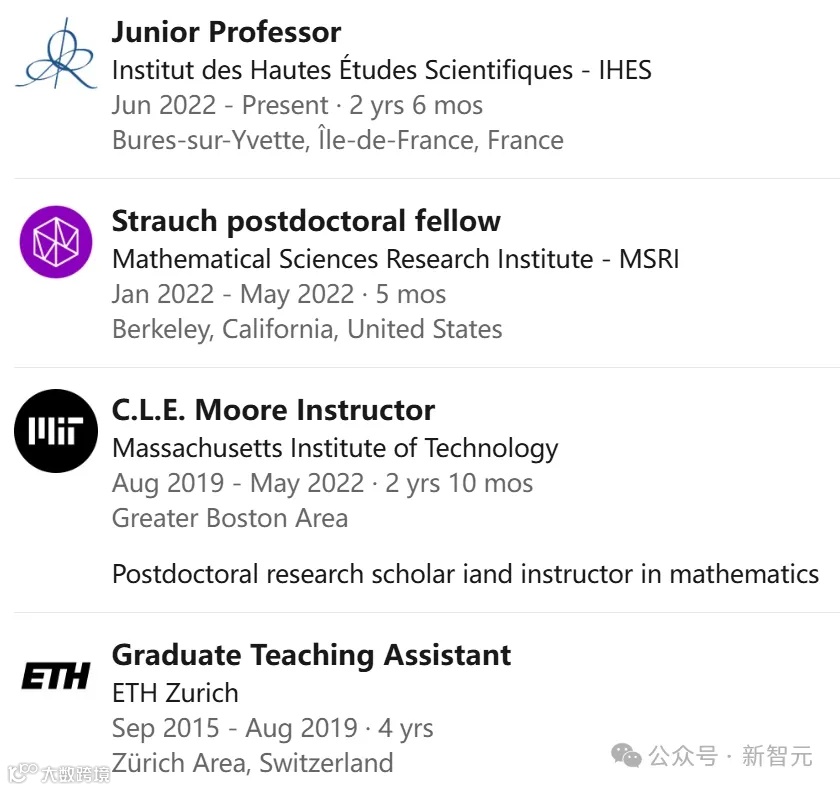Click the Zürich Area, Switzerland location

[252, 763]
